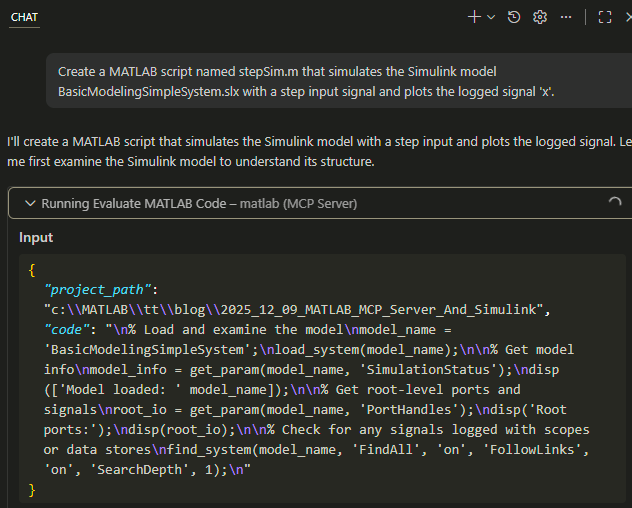Start a new chat with plus icon
The image size is (632, 508).
coord(474,17)
